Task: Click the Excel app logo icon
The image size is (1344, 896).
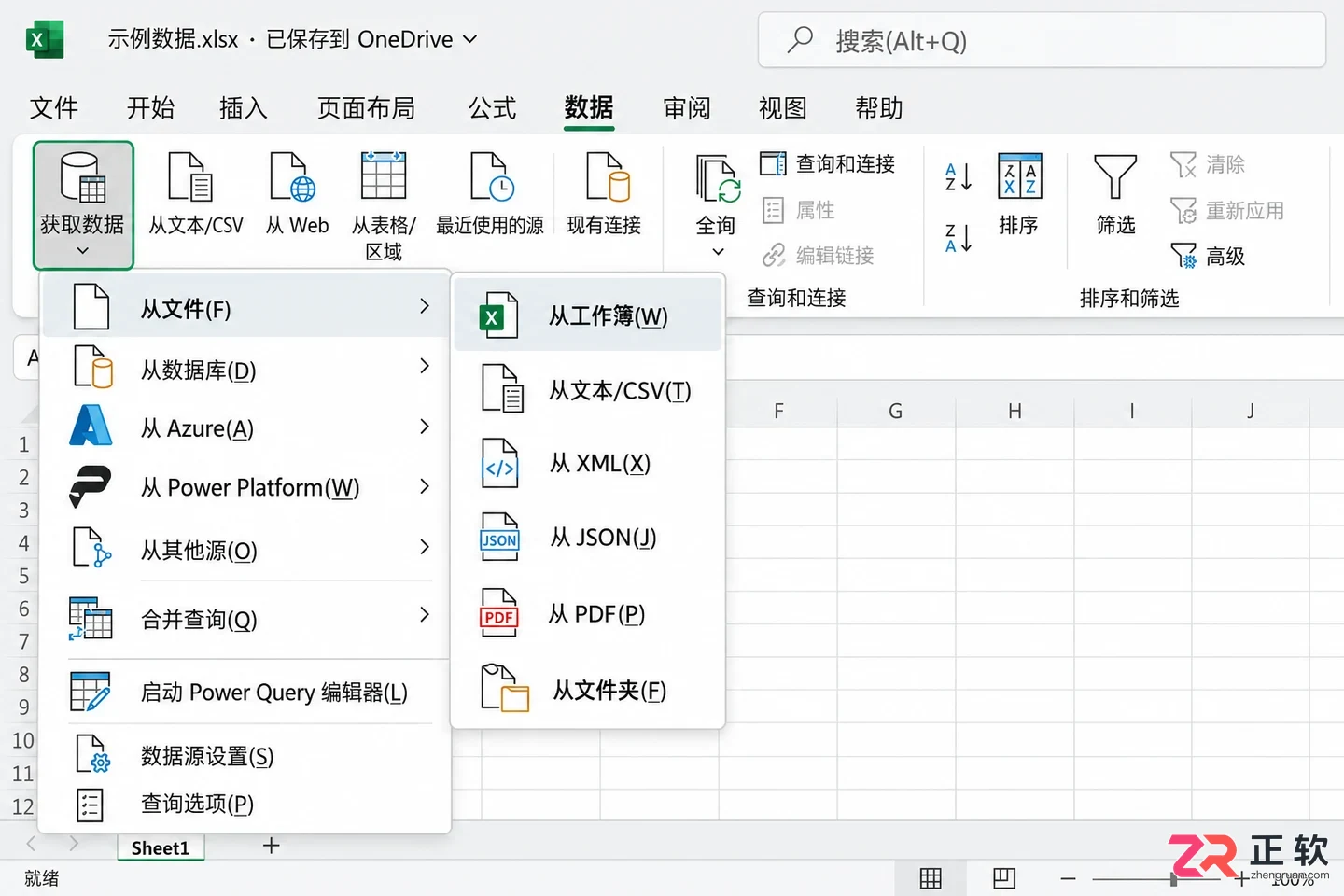Action: pos(44,39)
